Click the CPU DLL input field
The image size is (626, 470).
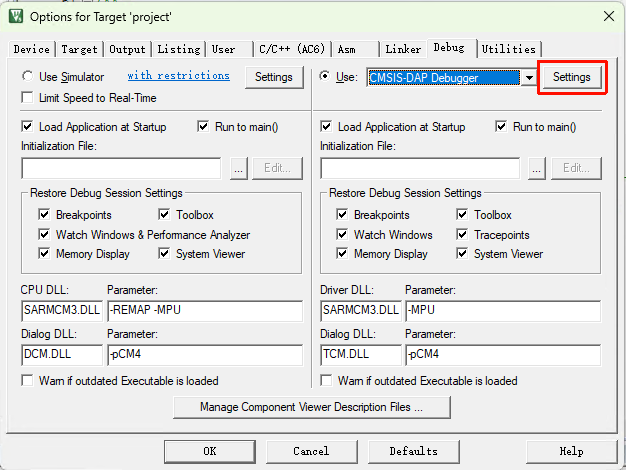pyautogui.click(x=61, y=311)
